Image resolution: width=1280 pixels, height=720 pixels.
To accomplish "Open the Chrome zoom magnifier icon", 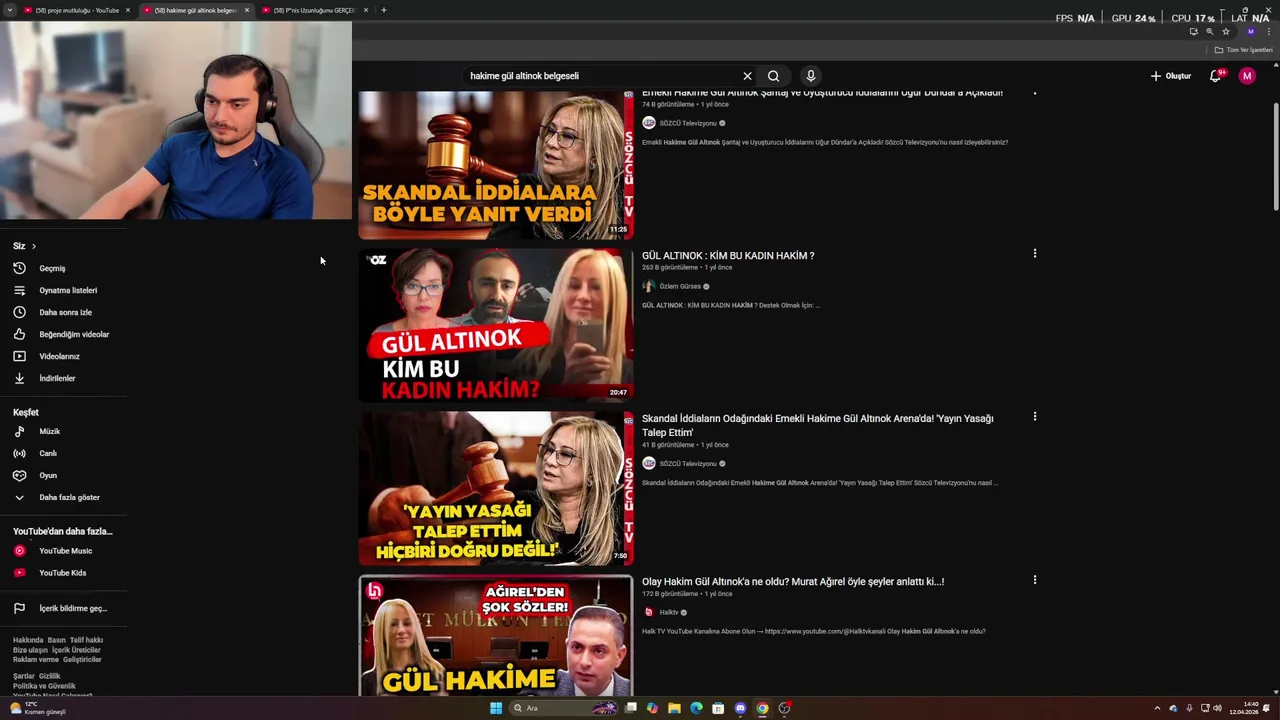I will 1209,32.
